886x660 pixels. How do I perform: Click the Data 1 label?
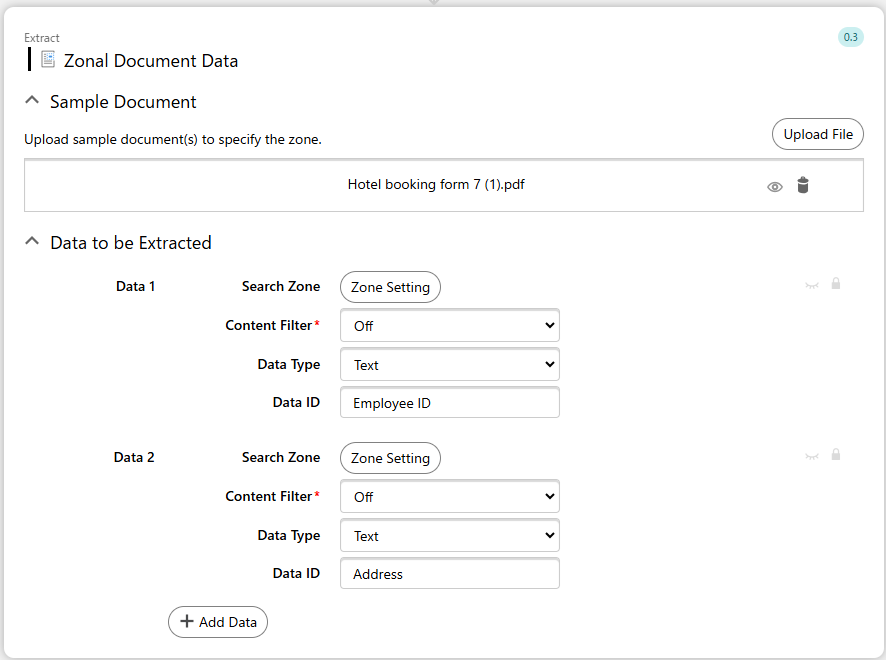(135, 286)
